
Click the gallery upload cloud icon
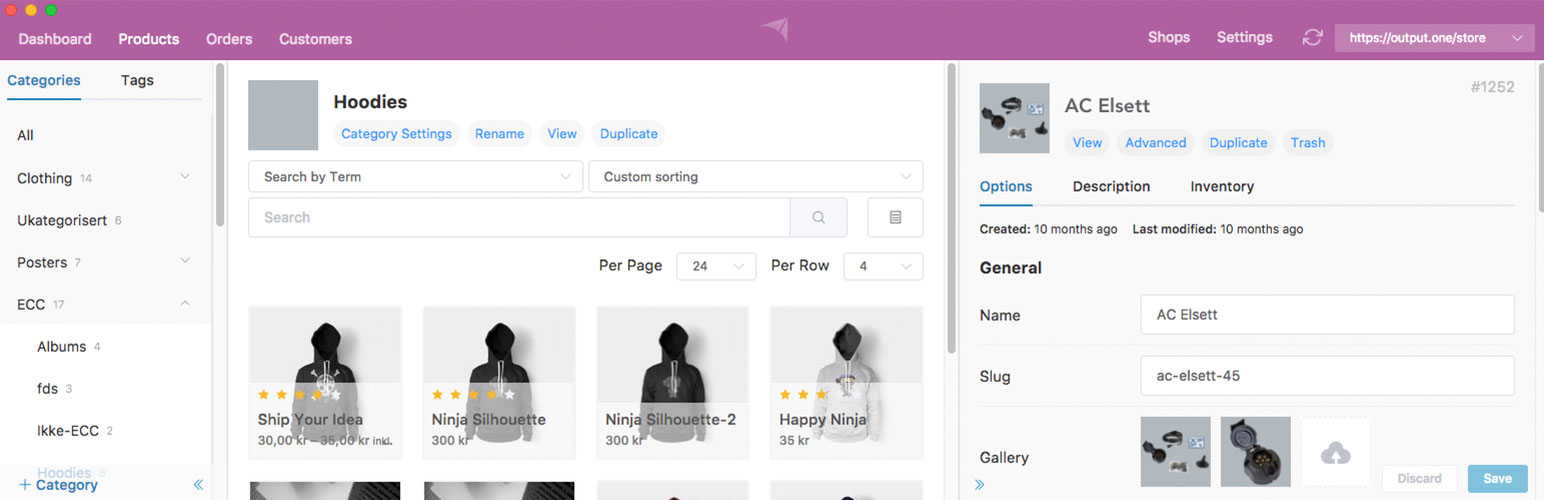(1335, 453)
